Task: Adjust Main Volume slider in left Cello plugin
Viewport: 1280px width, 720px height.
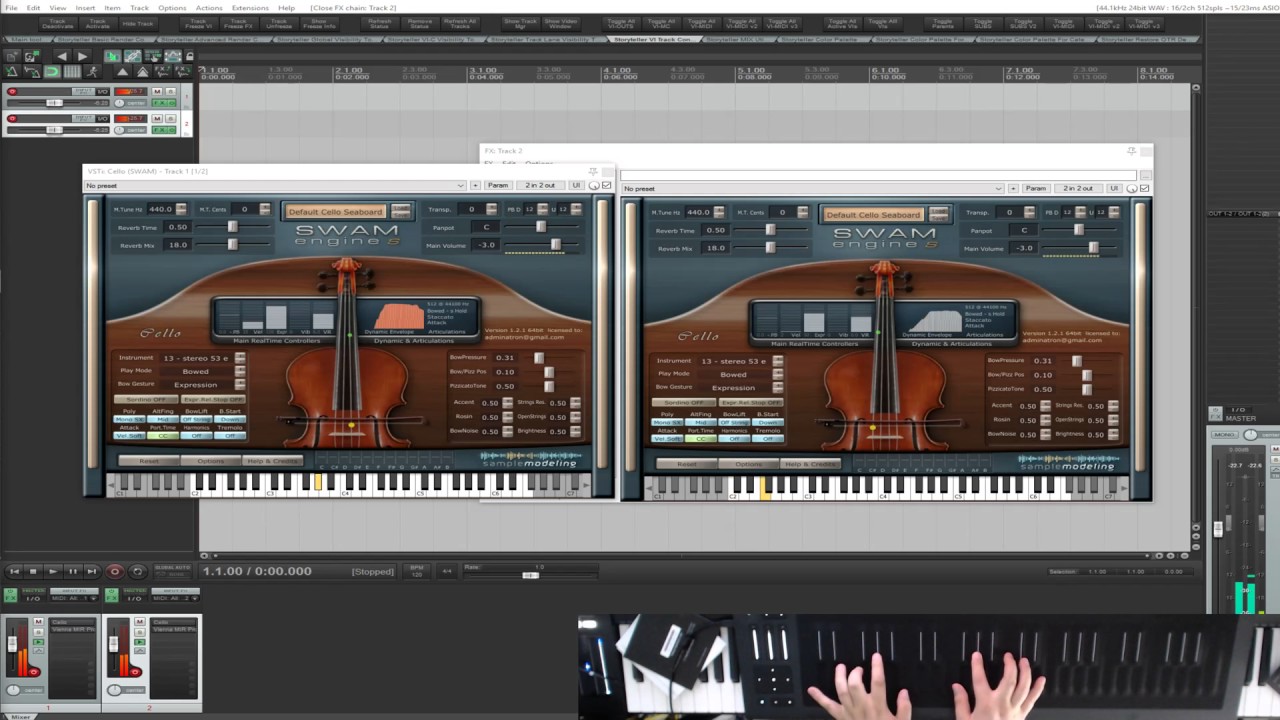Action: coord(542,244)
